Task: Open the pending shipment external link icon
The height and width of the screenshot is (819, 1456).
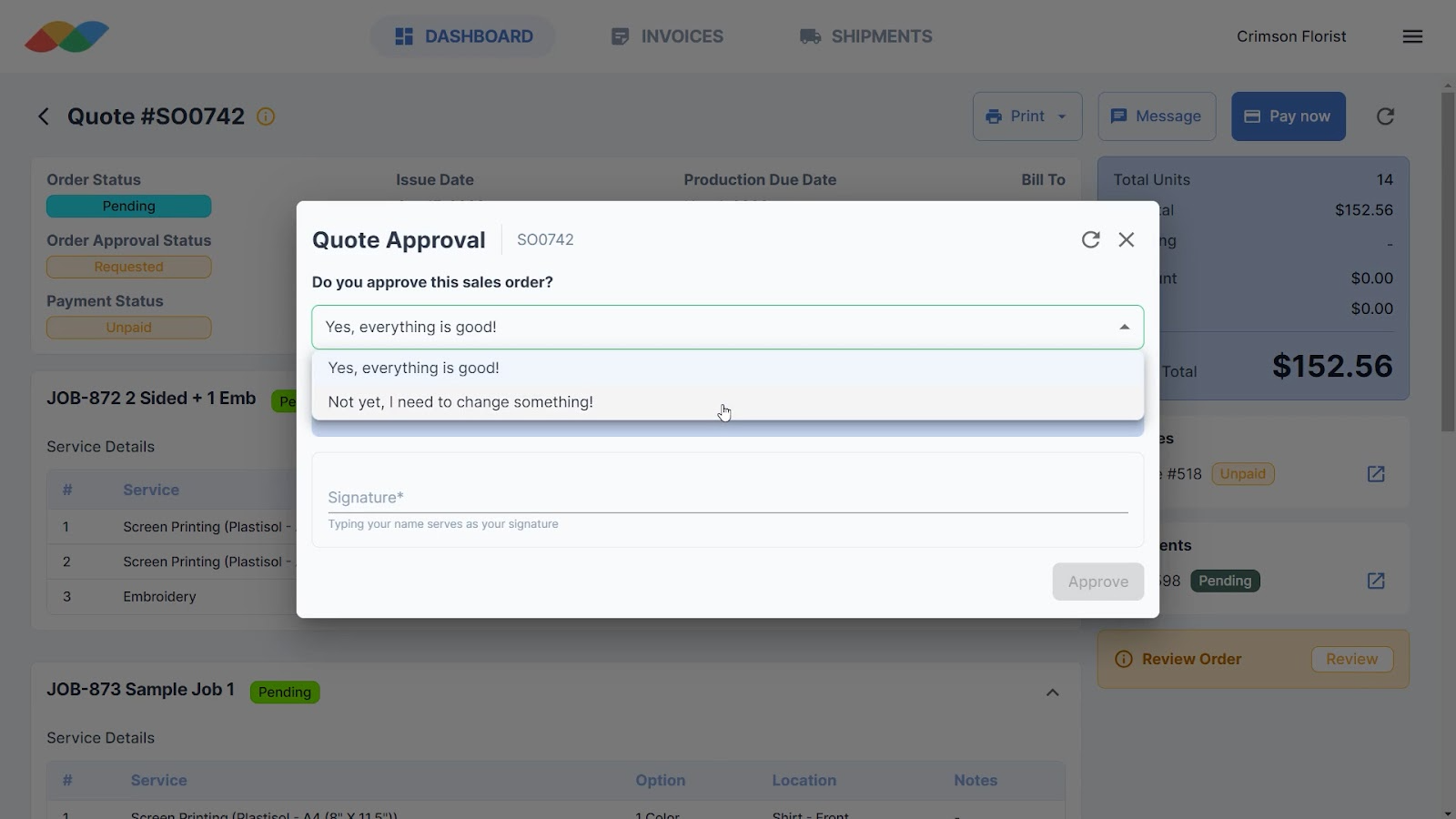Action: pos(1376,581)
